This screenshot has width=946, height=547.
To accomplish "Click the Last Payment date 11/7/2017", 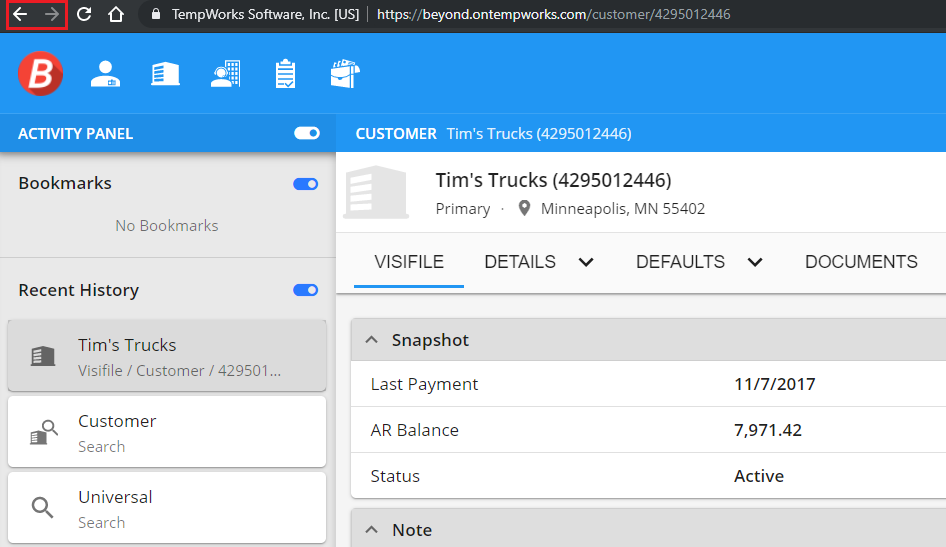I will point(775,384).
